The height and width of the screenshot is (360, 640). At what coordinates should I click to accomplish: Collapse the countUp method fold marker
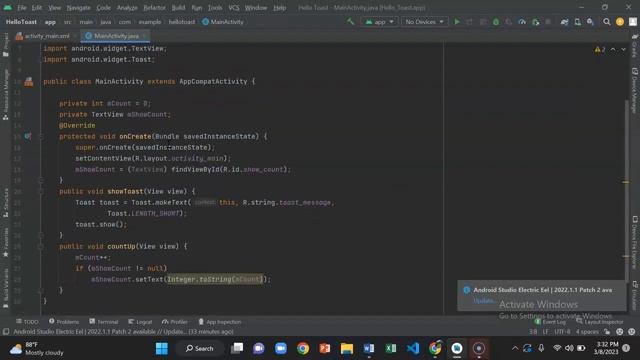coord(41,246)
